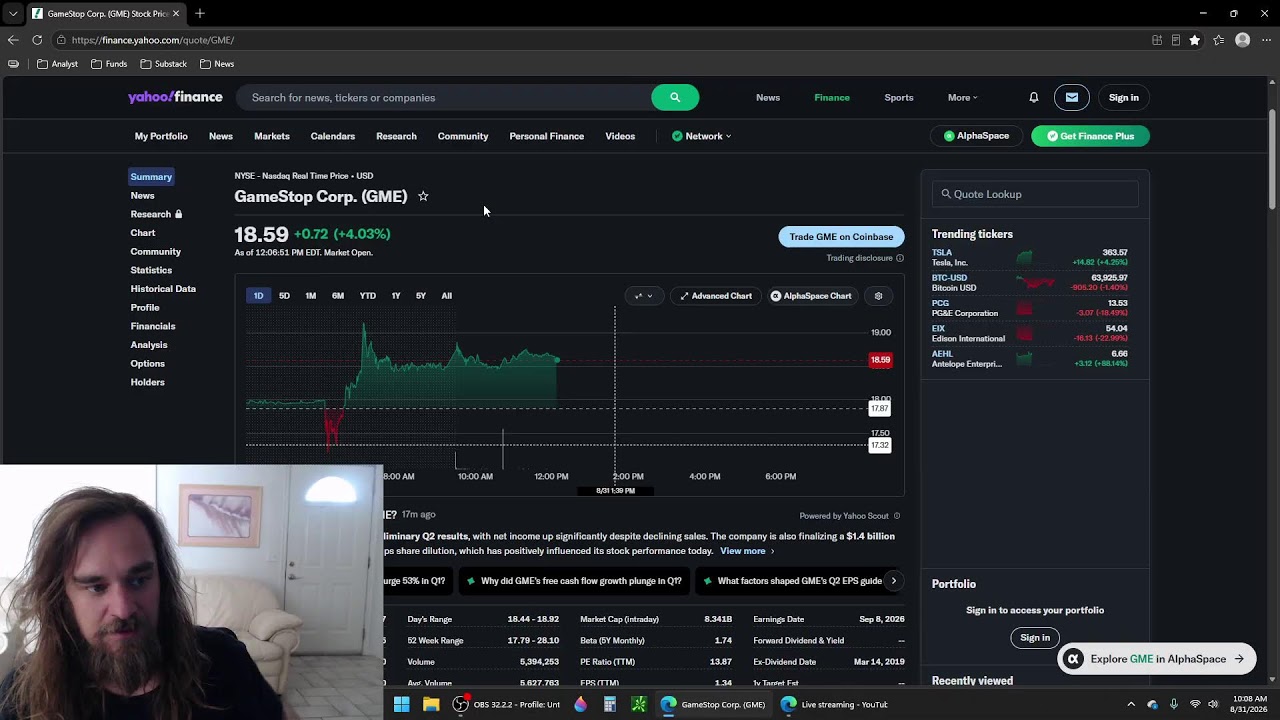Open the Personal Finance menu
This screenshot has width=1280, height=720.
[x=547, y=136]
